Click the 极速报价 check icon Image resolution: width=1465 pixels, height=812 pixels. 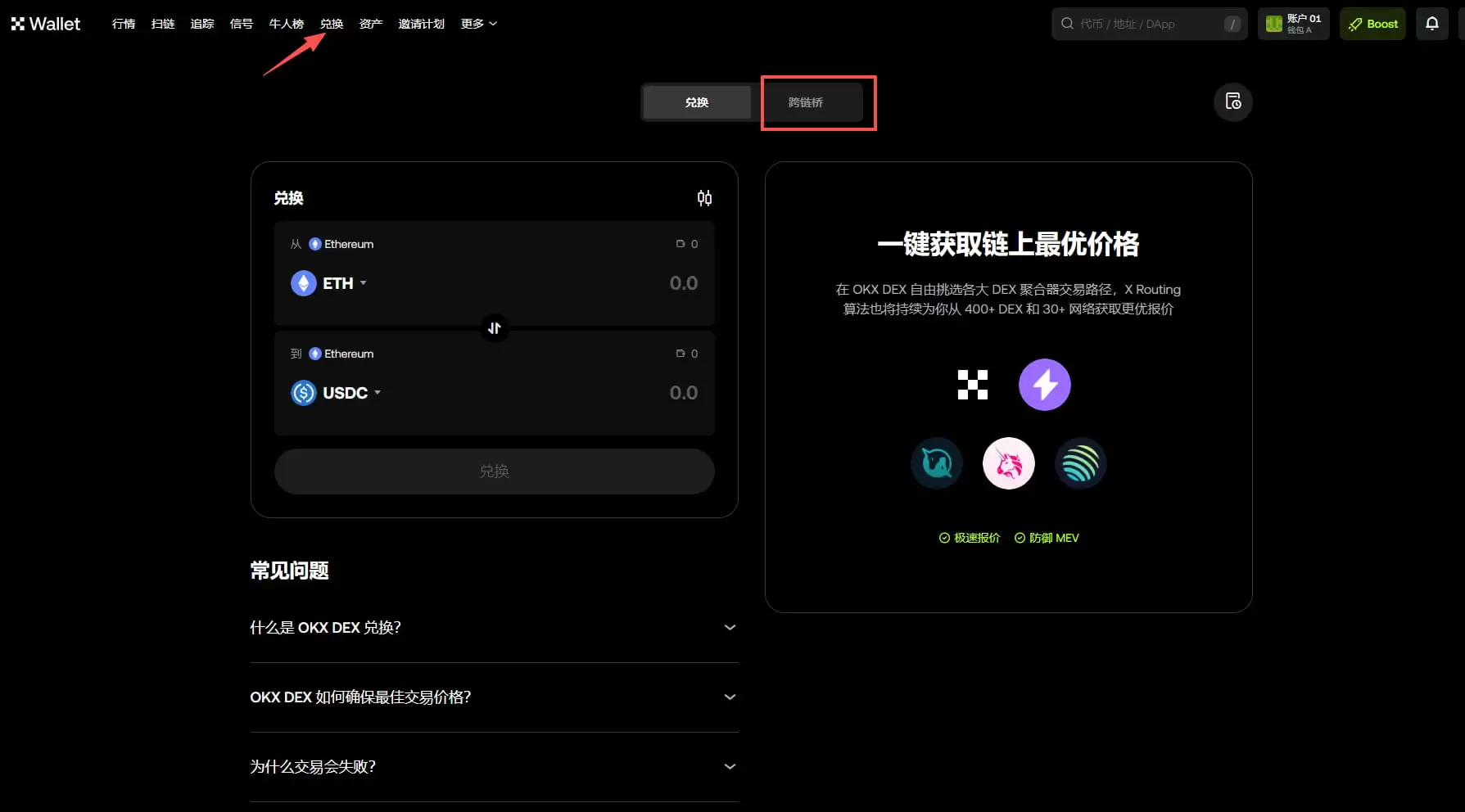pos(942,538)
